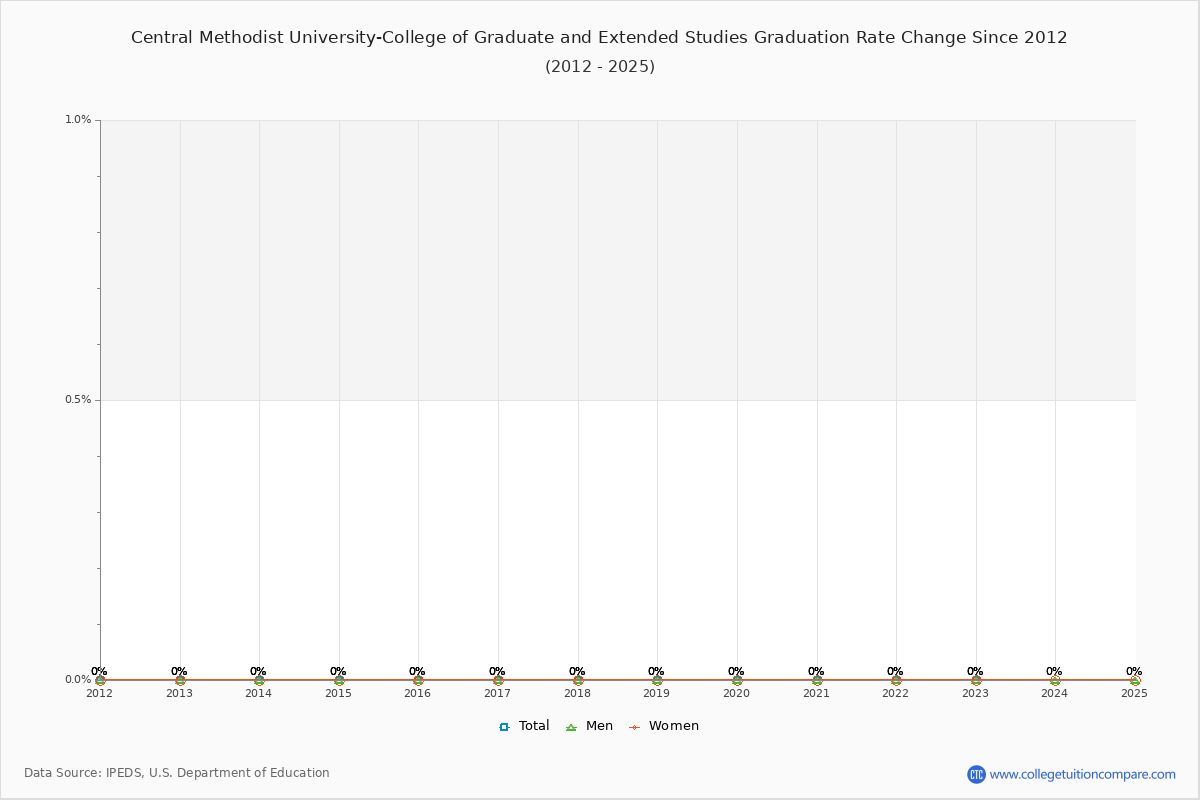Click the 2014 data point marker
This screenshot has width=1200, height=800.
(x=259, y=680)
